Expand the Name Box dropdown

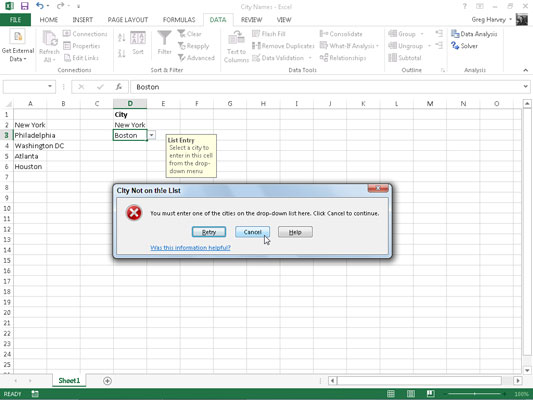coord(50,87)
